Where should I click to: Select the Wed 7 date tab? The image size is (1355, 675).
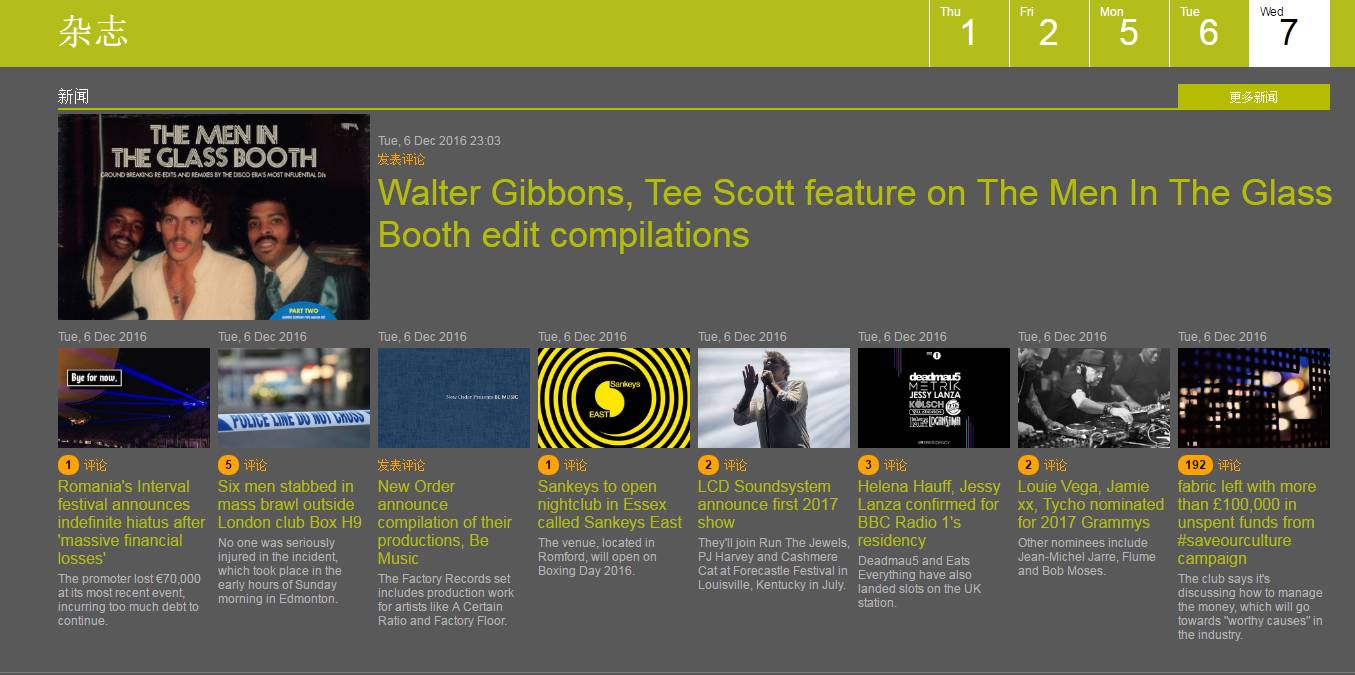pyautogui.click(x=1288, y=33)
